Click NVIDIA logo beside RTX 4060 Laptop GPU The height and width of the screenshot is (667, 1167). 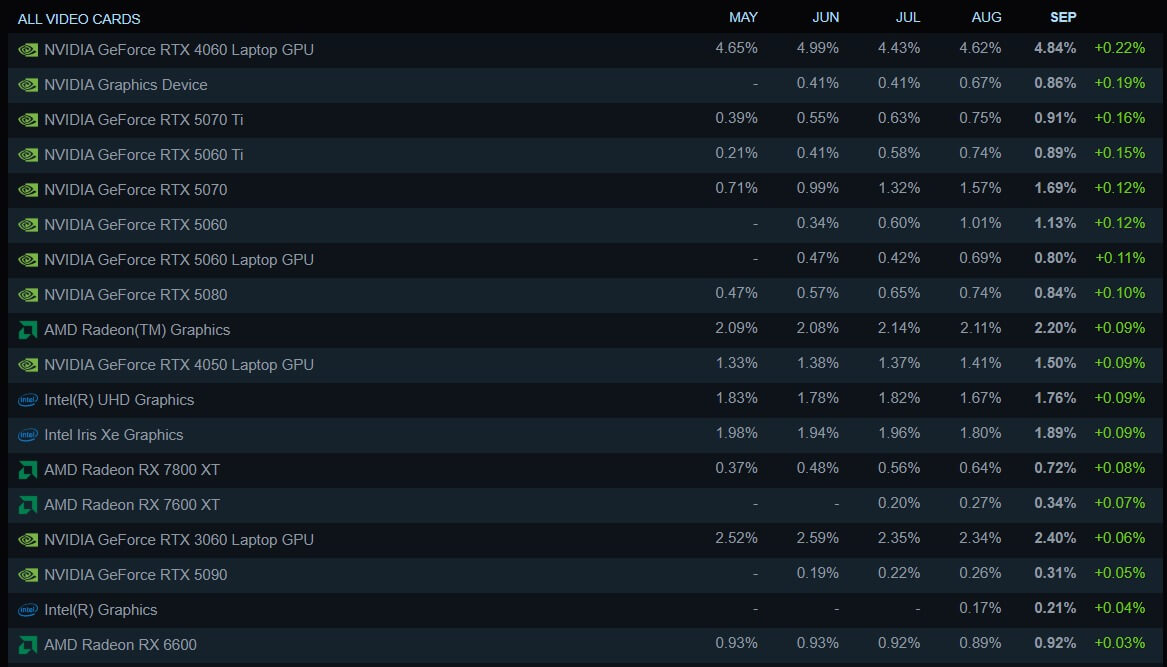(x=28, y=50)
